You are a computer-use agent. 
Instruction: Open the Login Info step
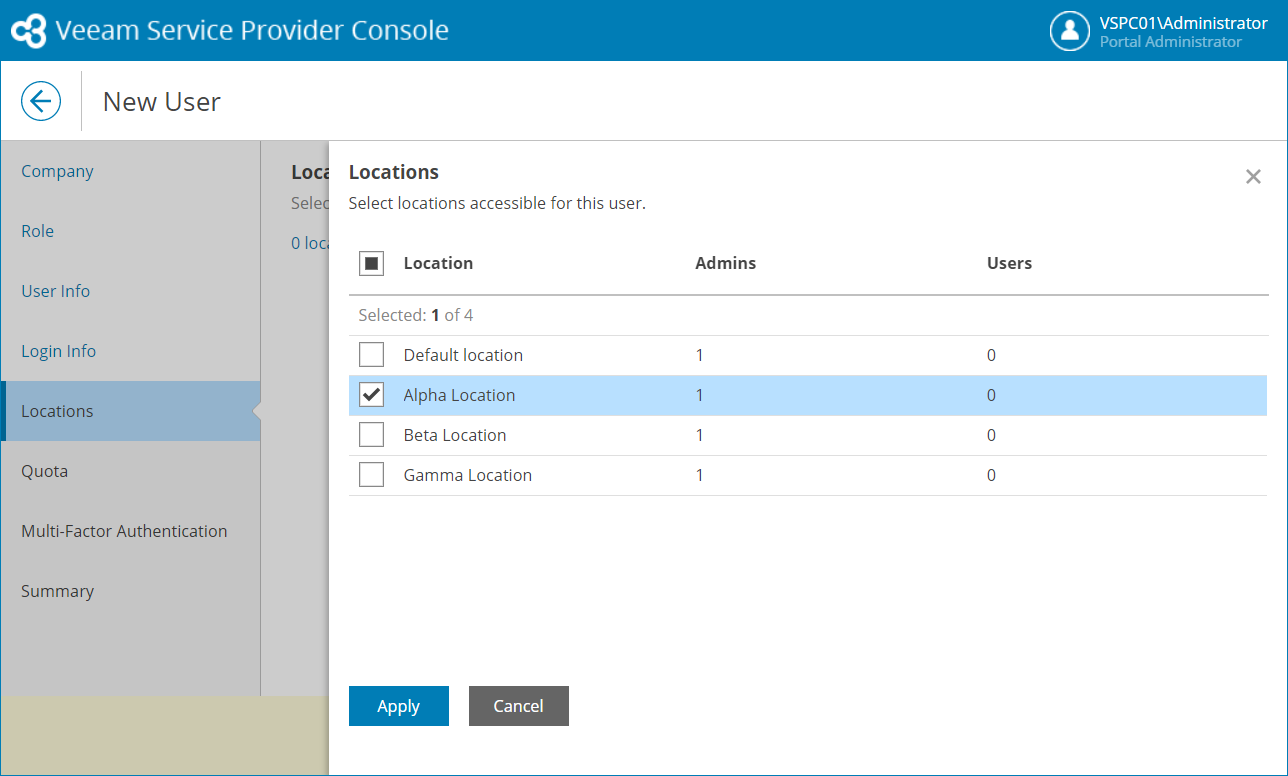click(59, 351)
